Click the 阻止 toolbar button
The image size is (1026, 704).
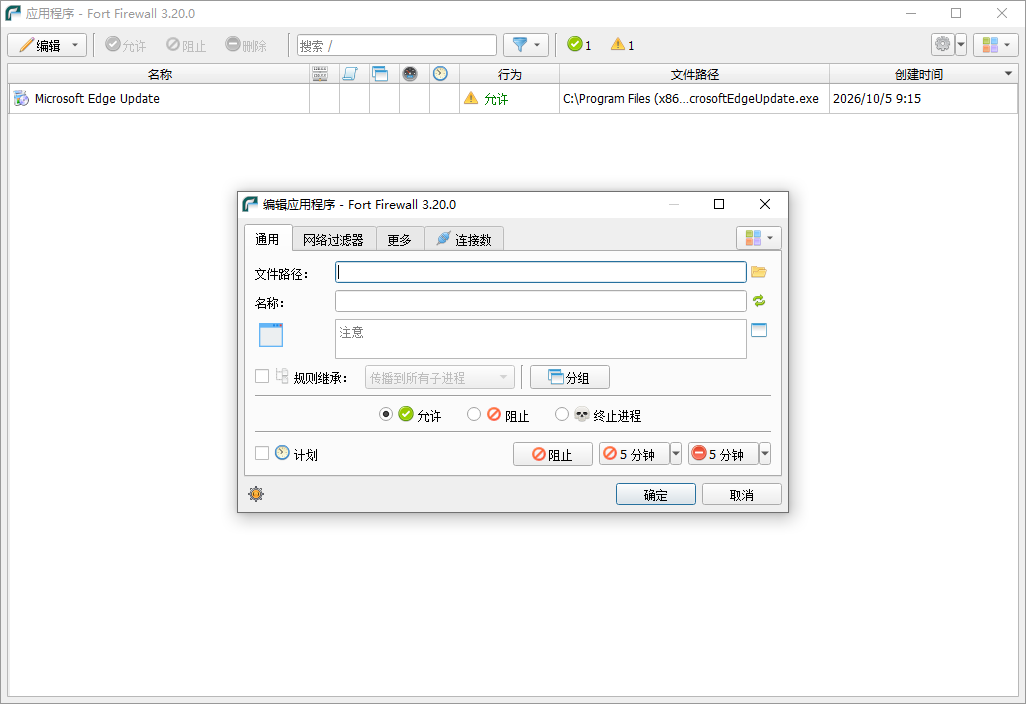coord(186,45)
